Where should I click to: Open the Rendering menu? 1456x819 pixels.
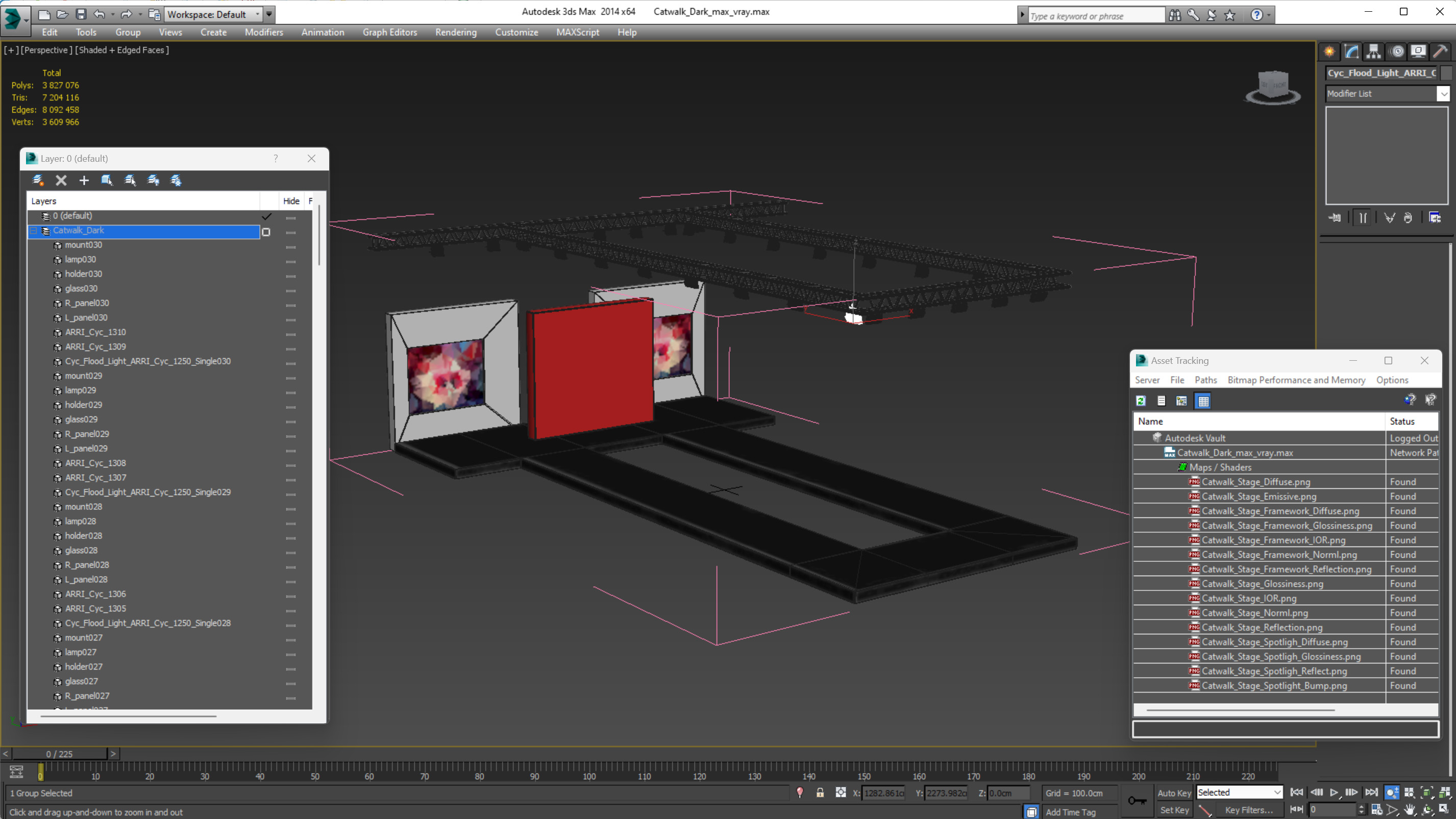tap(456, 32)
